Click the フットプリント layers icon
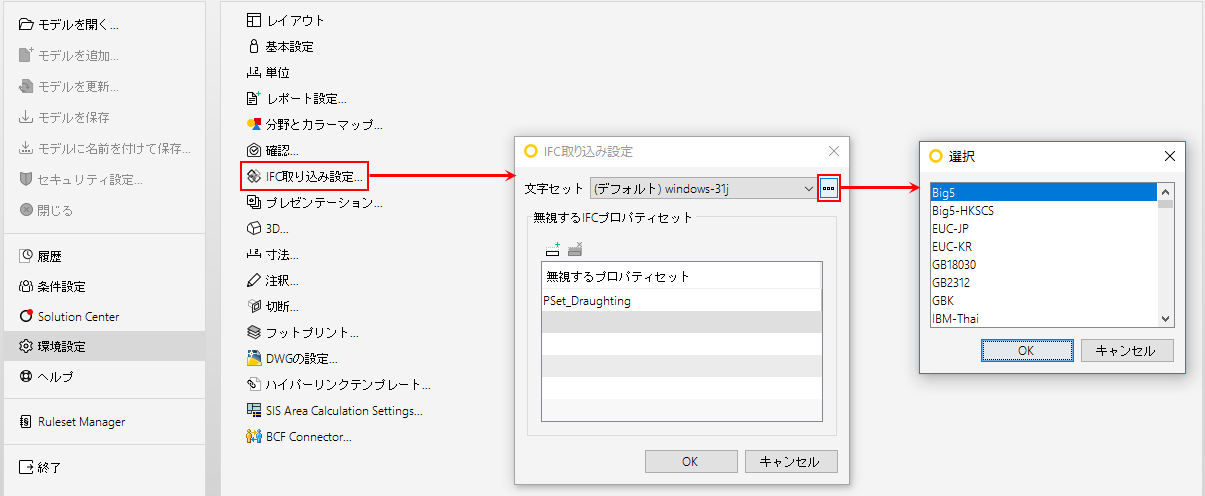The height and width of the screenshot is (496, 1205). (254, 332)
